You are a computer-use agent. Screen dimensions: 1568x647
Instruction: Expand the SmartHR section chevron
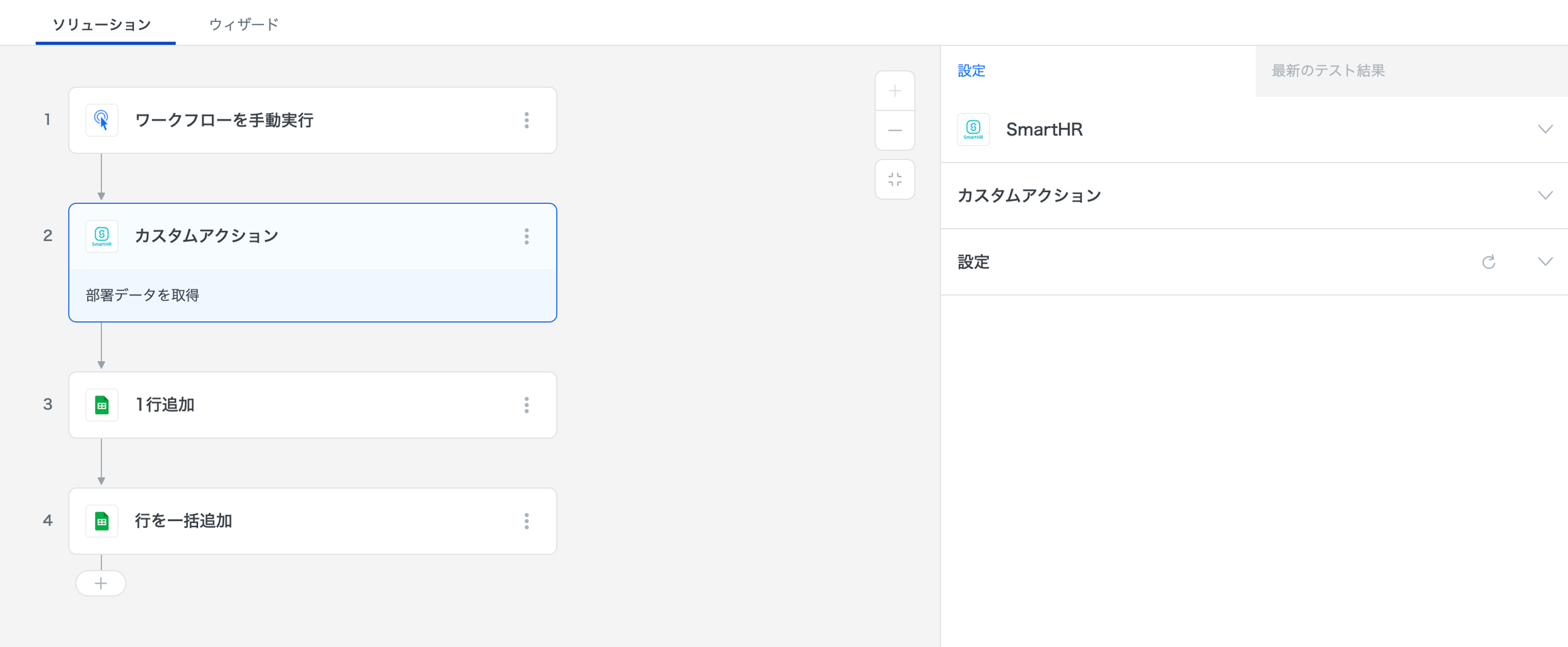(1545, 129)
